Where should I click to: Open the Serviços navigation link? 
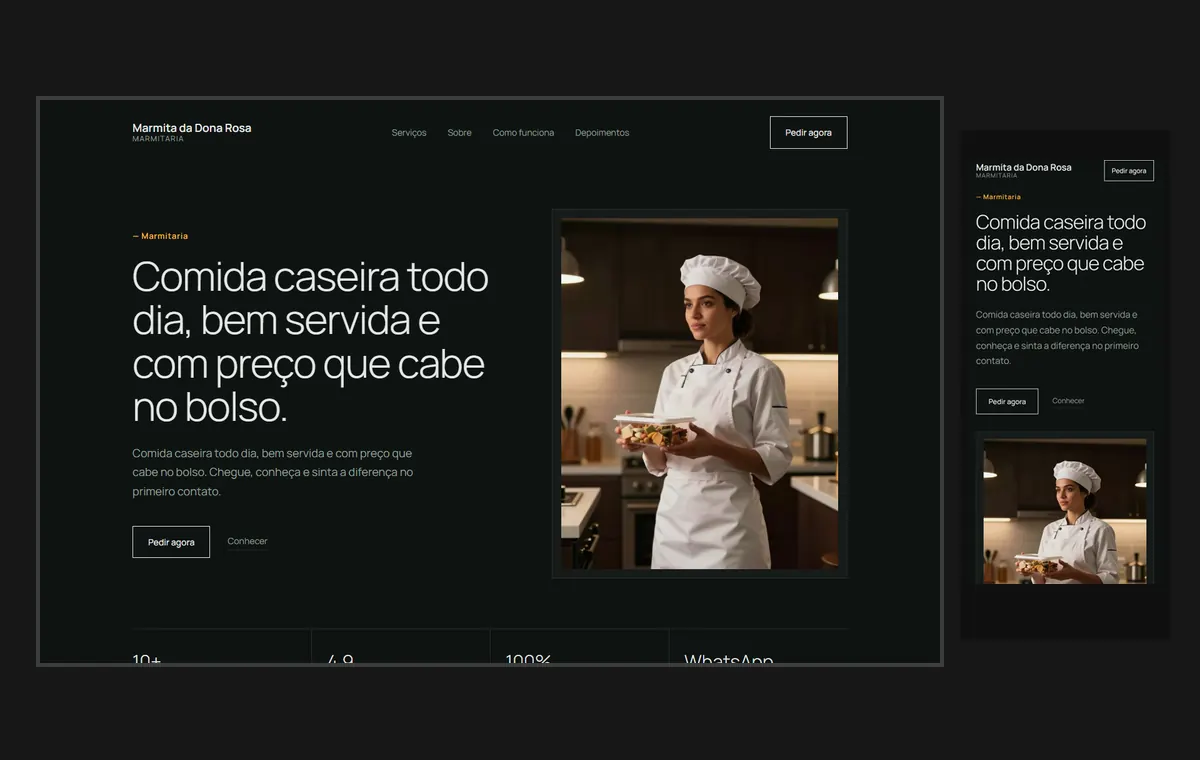click(409, 133)
